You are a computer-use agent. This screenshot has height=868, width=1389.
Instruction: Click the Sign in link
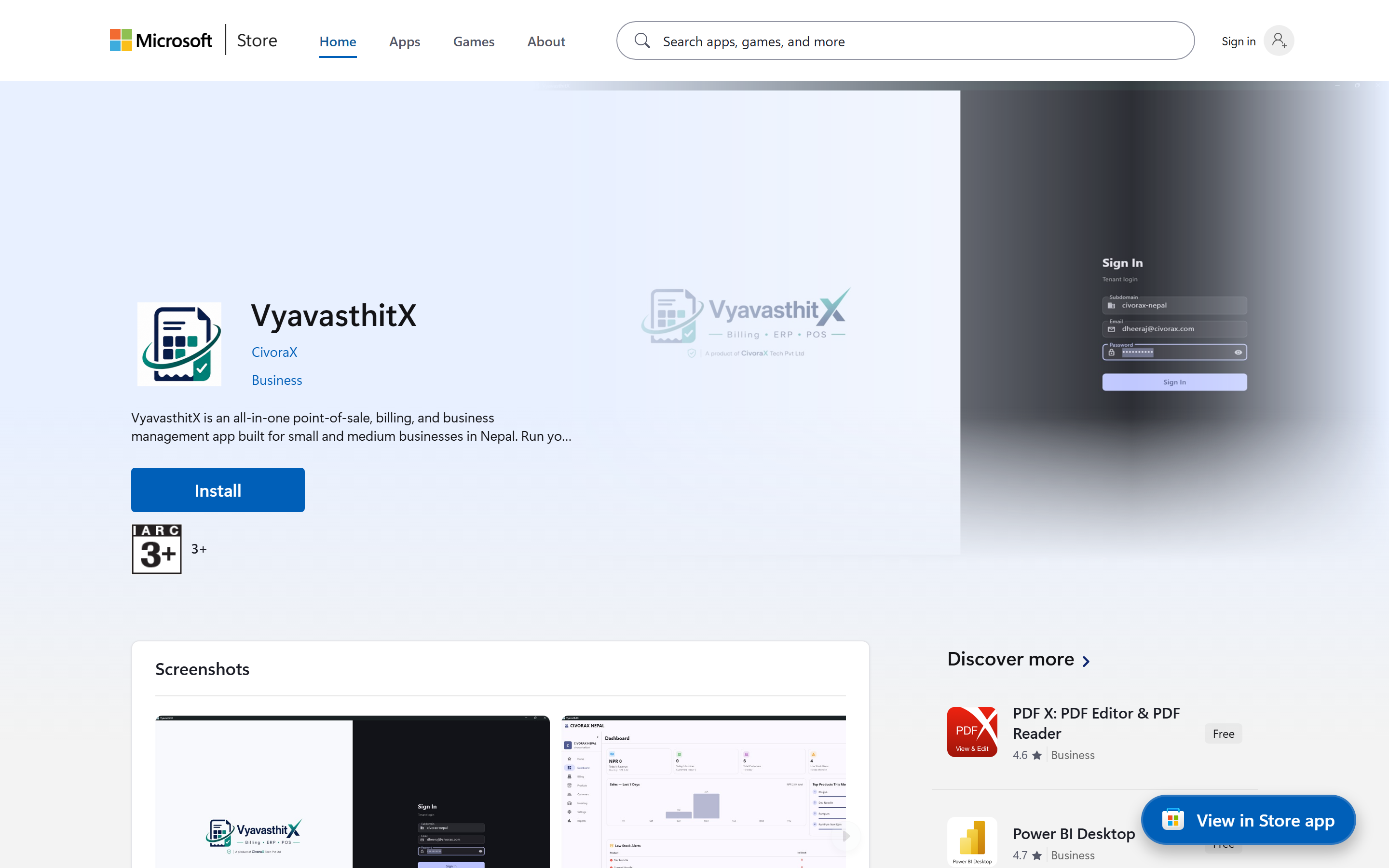[1238, 41]
